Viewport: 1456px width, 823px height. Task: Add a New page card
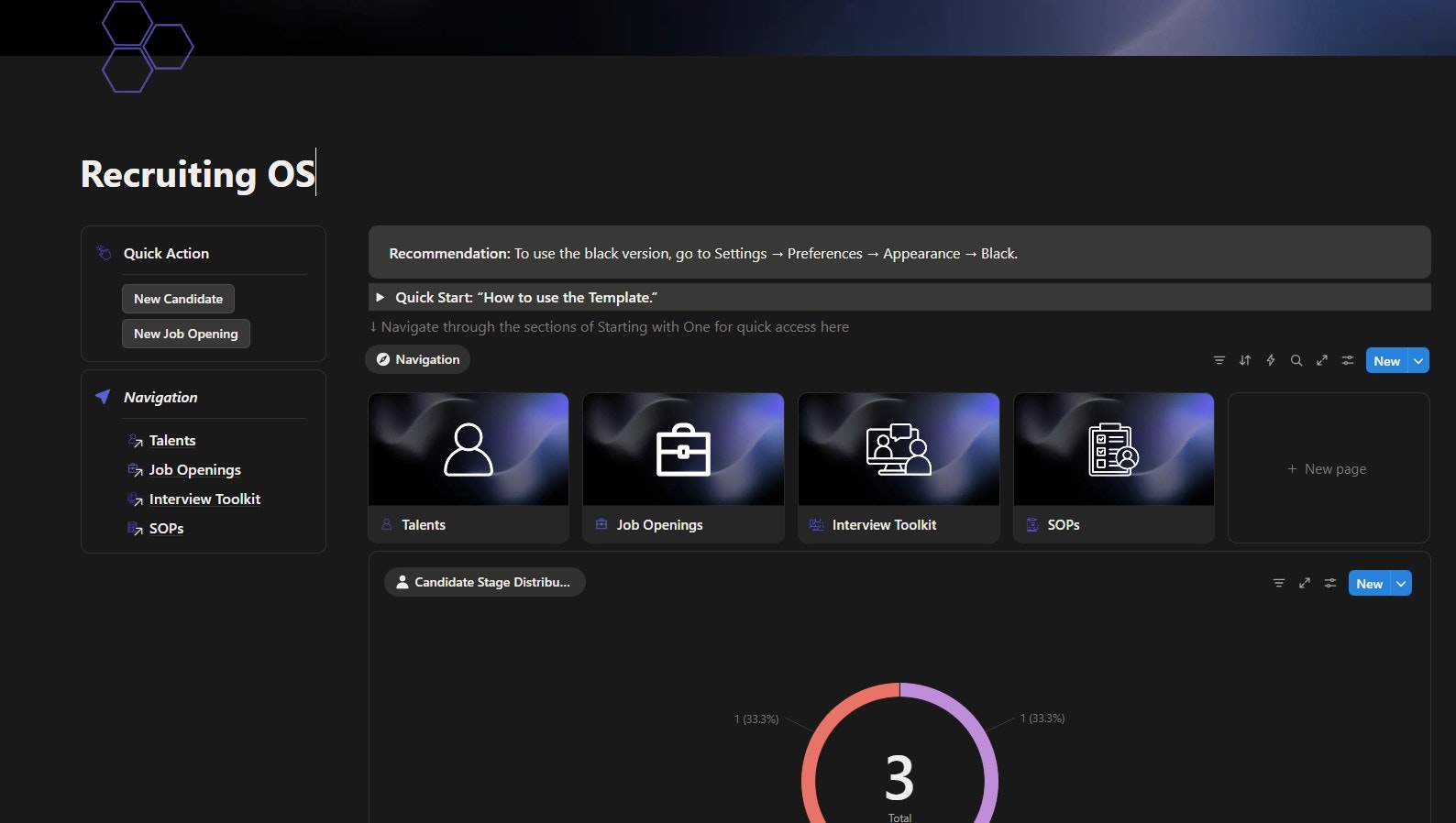[1329, 468]
